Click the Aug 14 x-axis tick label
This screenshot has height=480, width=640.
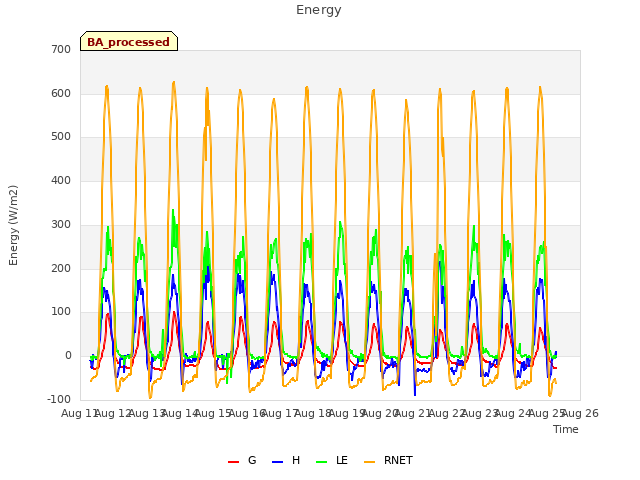tap(180, 413)
